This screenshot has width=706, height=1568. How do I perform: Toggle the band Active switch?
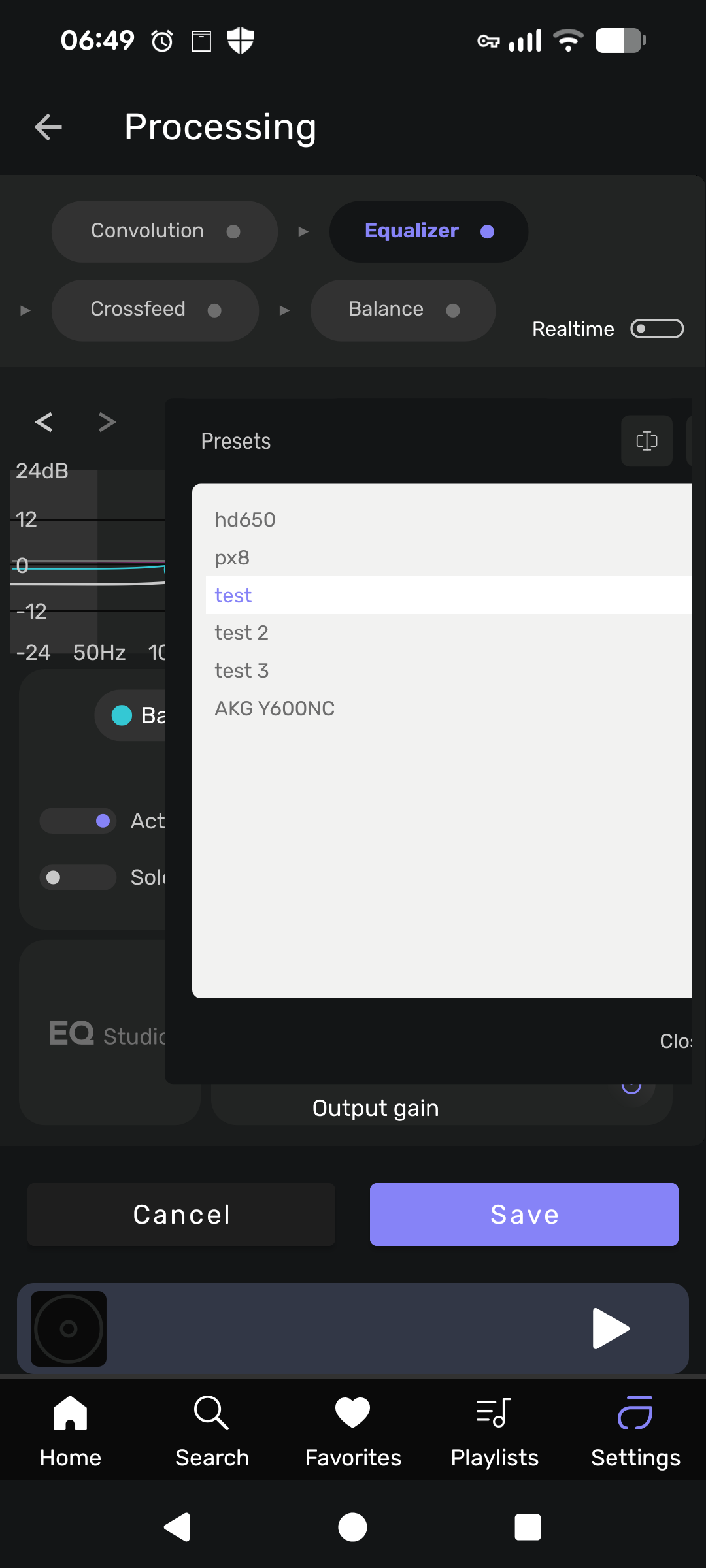point(78,821)
